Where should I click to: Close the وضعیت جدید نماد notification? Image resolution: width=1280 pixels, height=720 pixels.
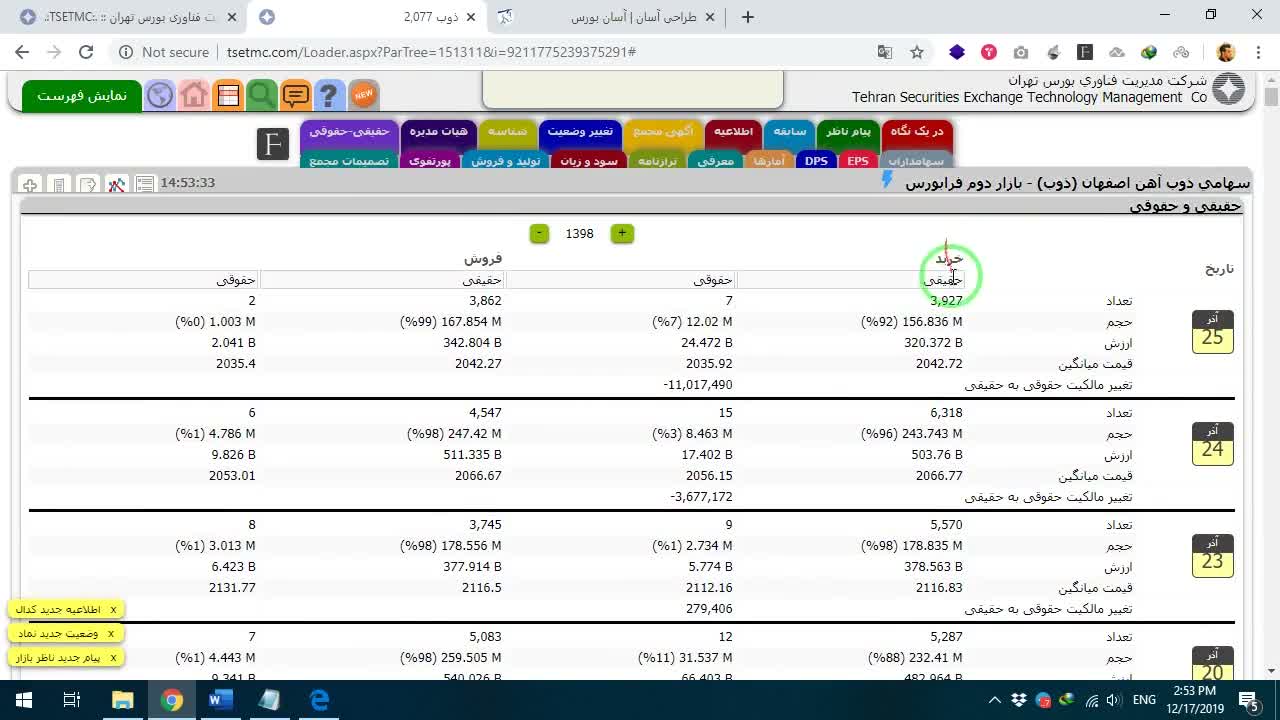click(x=111, y=633)
